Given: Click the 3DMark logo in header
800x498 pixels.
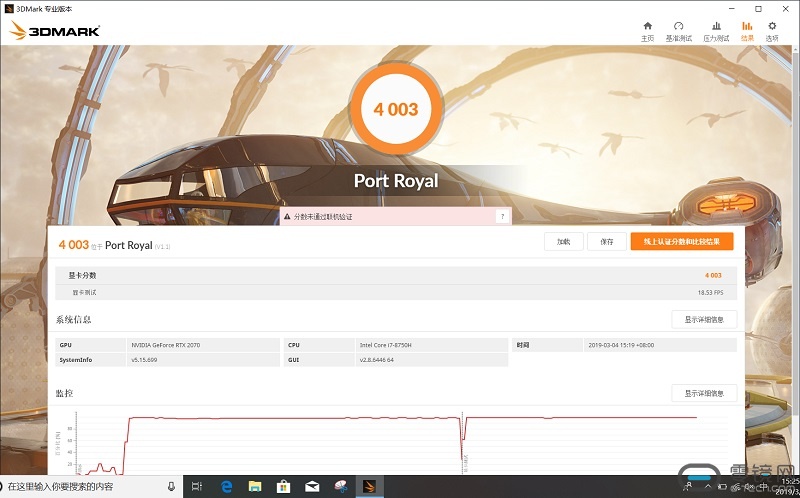Looking at the screenshot, I should [x=54, y=31].
